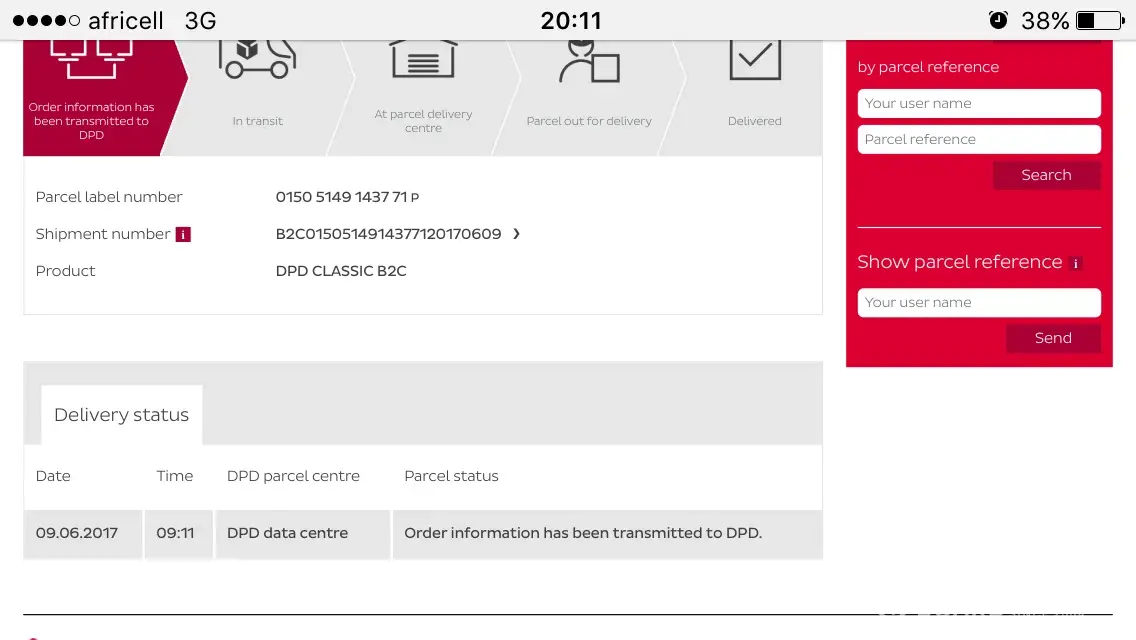
Task: Click the Date column header
Action: coord(53,476)
